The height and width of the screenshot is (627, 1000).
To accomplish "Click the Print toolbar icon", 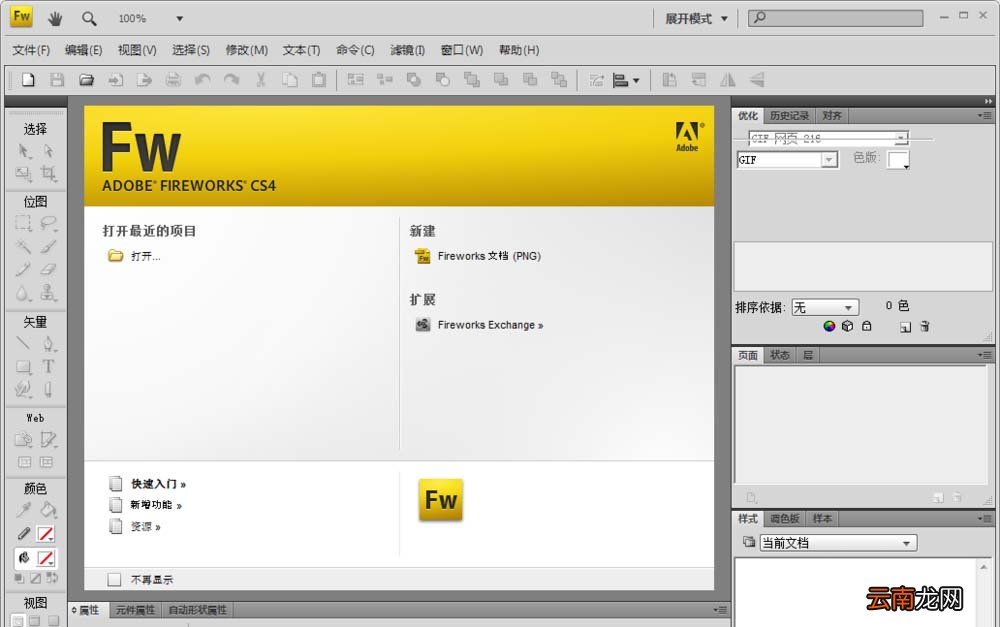I will click(173, 80).
